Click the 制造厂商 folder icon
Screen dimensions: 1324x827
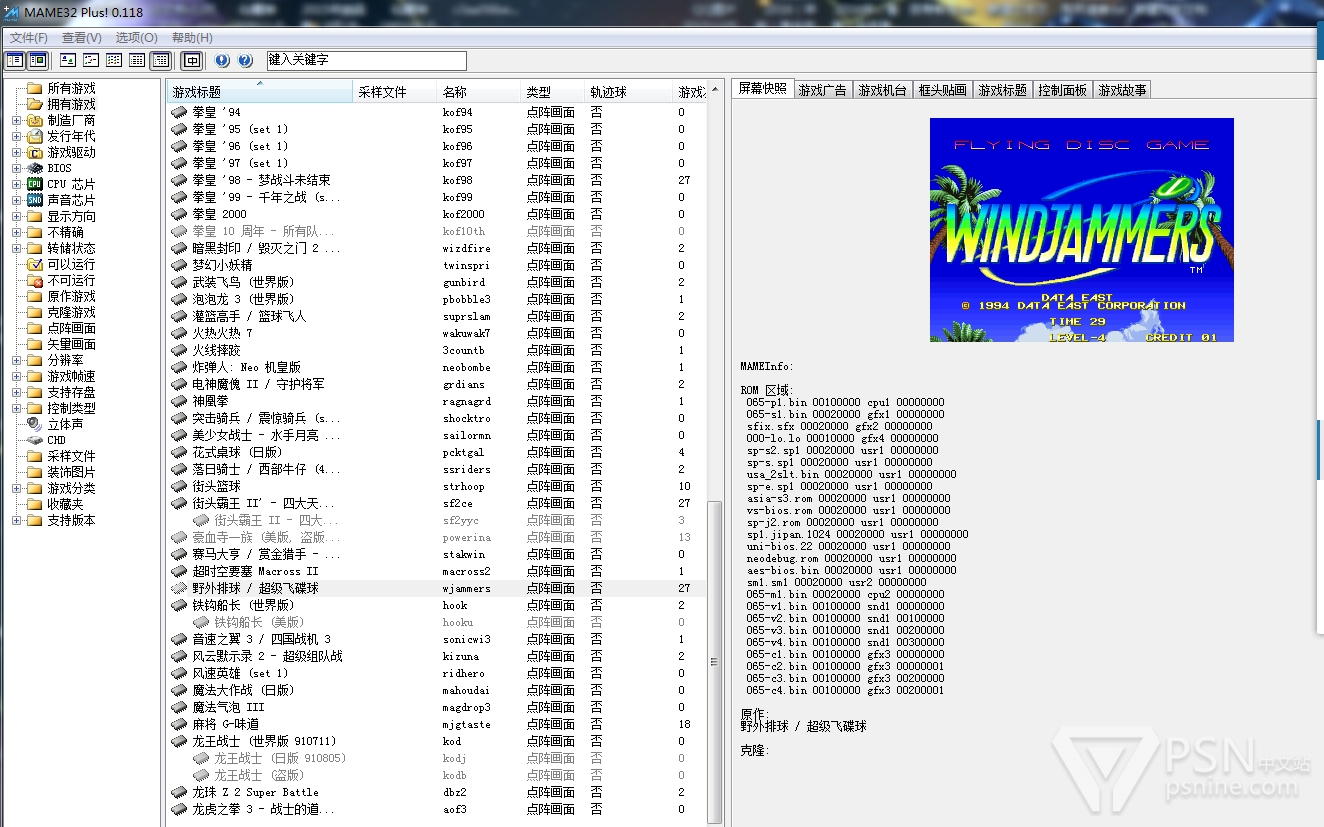tap(35, 120)
